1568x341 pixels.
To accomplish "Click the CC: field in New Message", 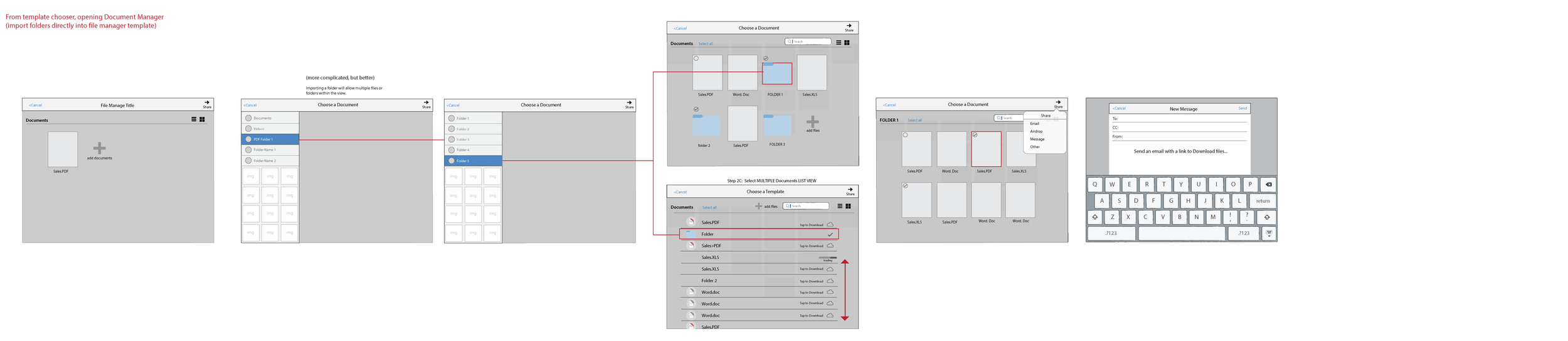I will tap(1179, 127).
